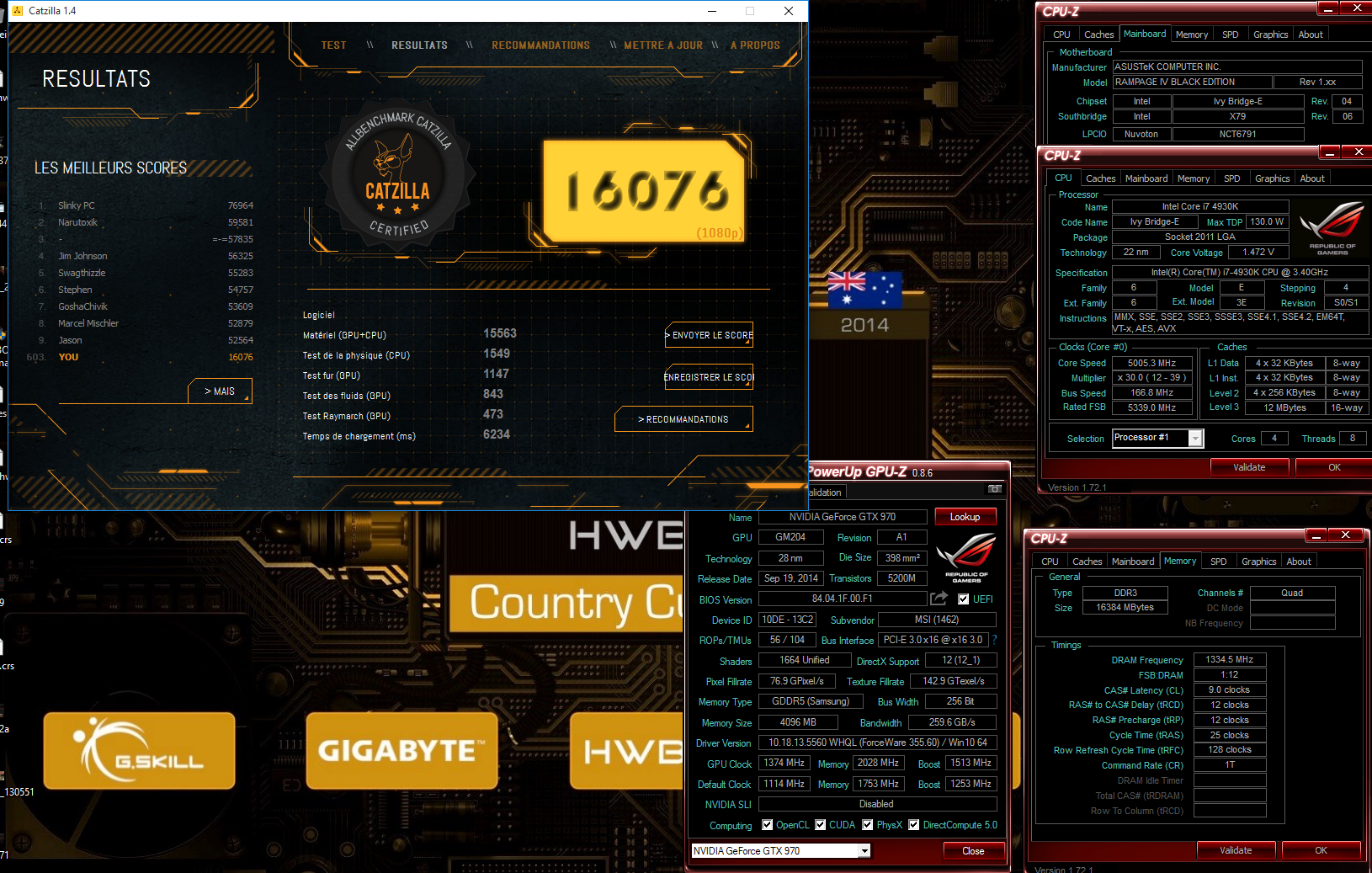Switch to Validation tab in GPU-Z

pos(827,492)
